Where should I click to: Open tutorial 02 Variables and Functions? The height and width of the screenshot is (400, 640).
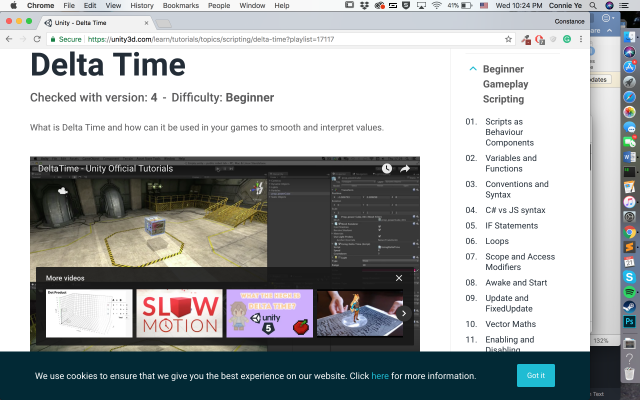point(512,163)
